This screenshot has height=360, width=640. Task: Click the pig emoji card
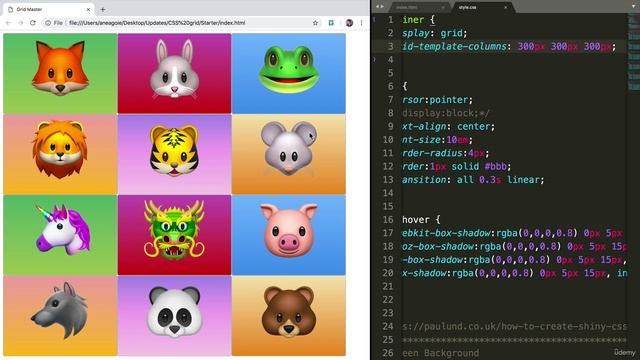(289, 235)
